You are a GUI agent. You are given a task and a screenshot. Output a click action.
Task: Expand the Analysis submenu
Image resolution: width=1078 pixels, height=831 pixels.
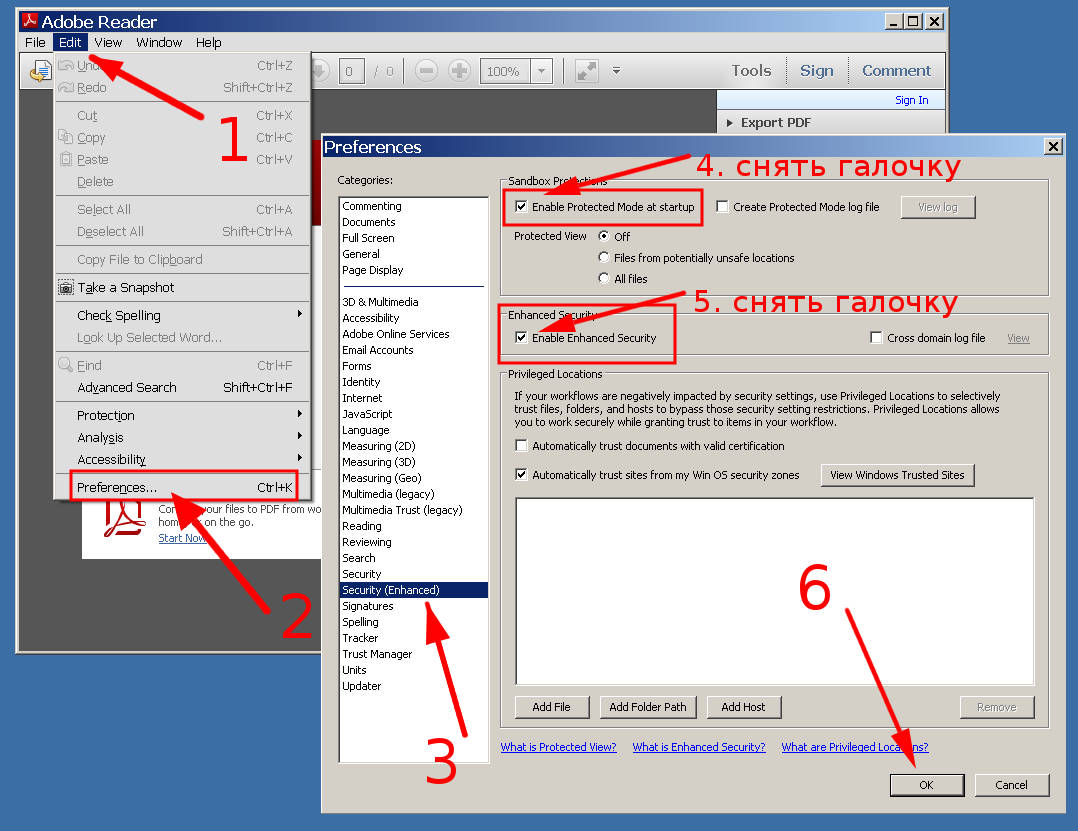click(300, 436)
